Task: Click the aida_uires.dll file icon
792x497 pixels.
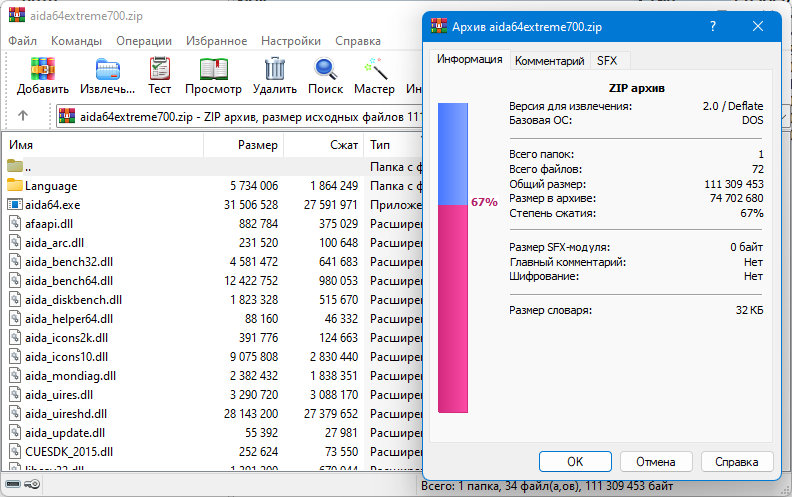Action: [x=15, y=394]
